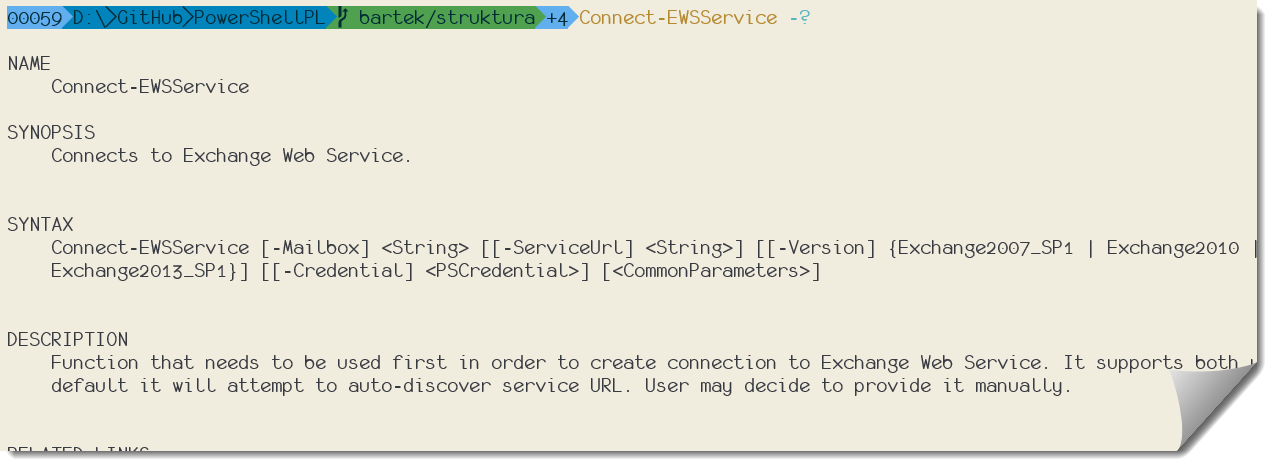The height and width of the screenshot is (466, 1272).
Task: Click the git branch icon in the prompt
Action: coord(342,18)
